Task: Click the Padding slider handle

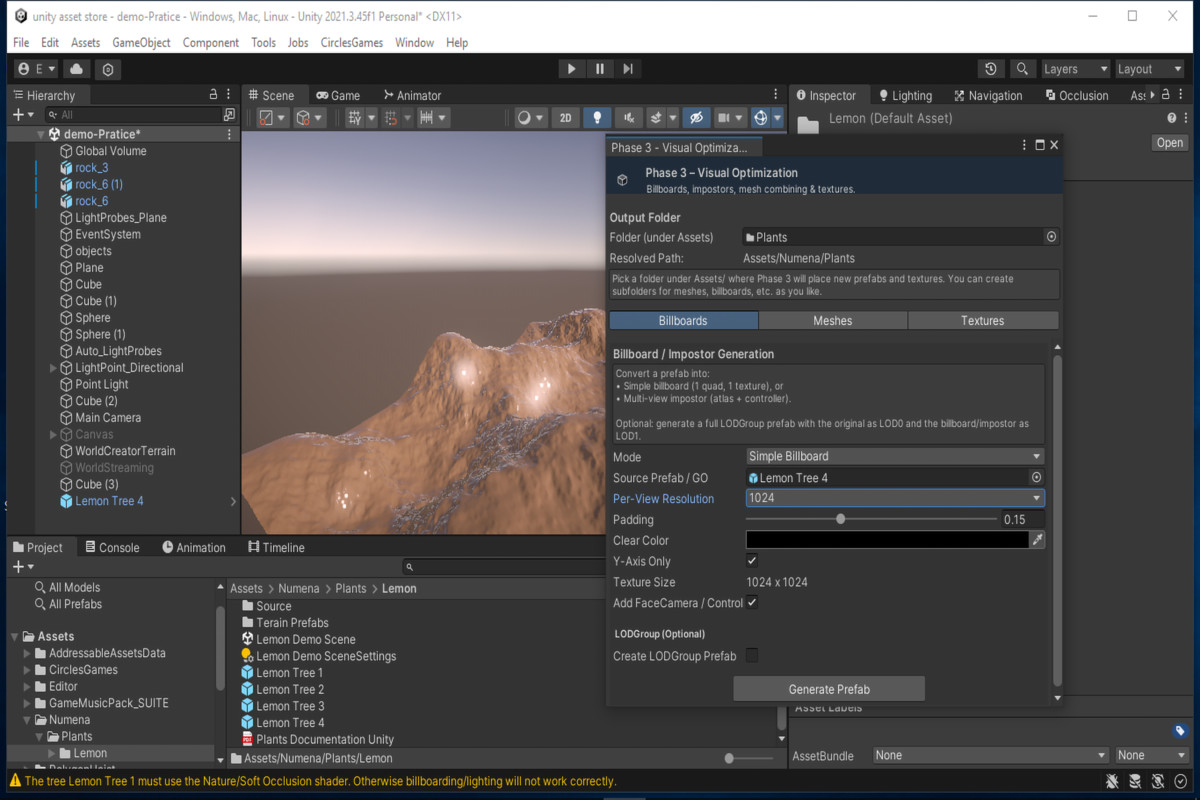Action: click(x=841, y=519)
